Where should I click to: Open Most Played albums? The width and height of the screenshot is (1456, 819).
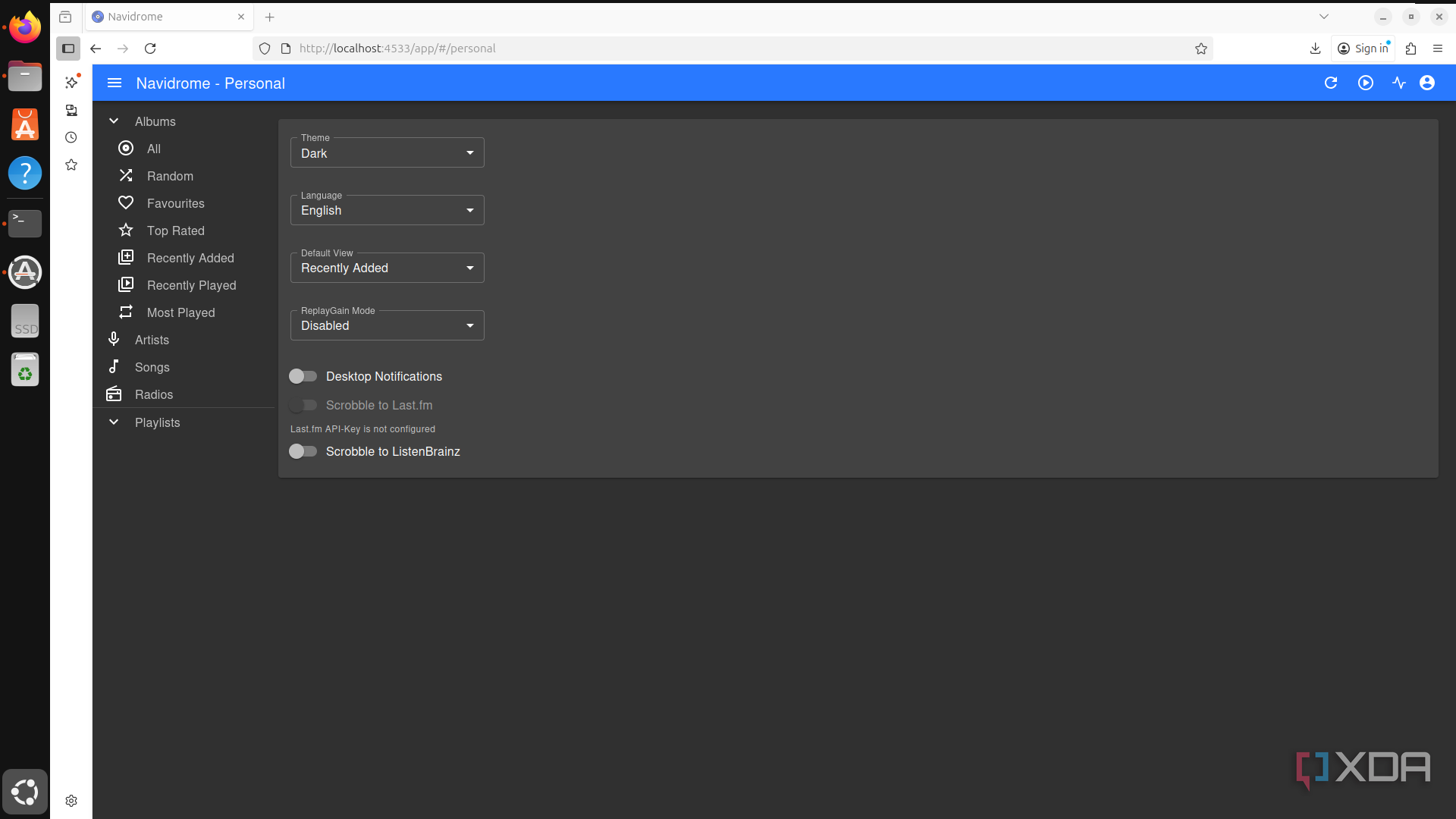click(184, 312)
